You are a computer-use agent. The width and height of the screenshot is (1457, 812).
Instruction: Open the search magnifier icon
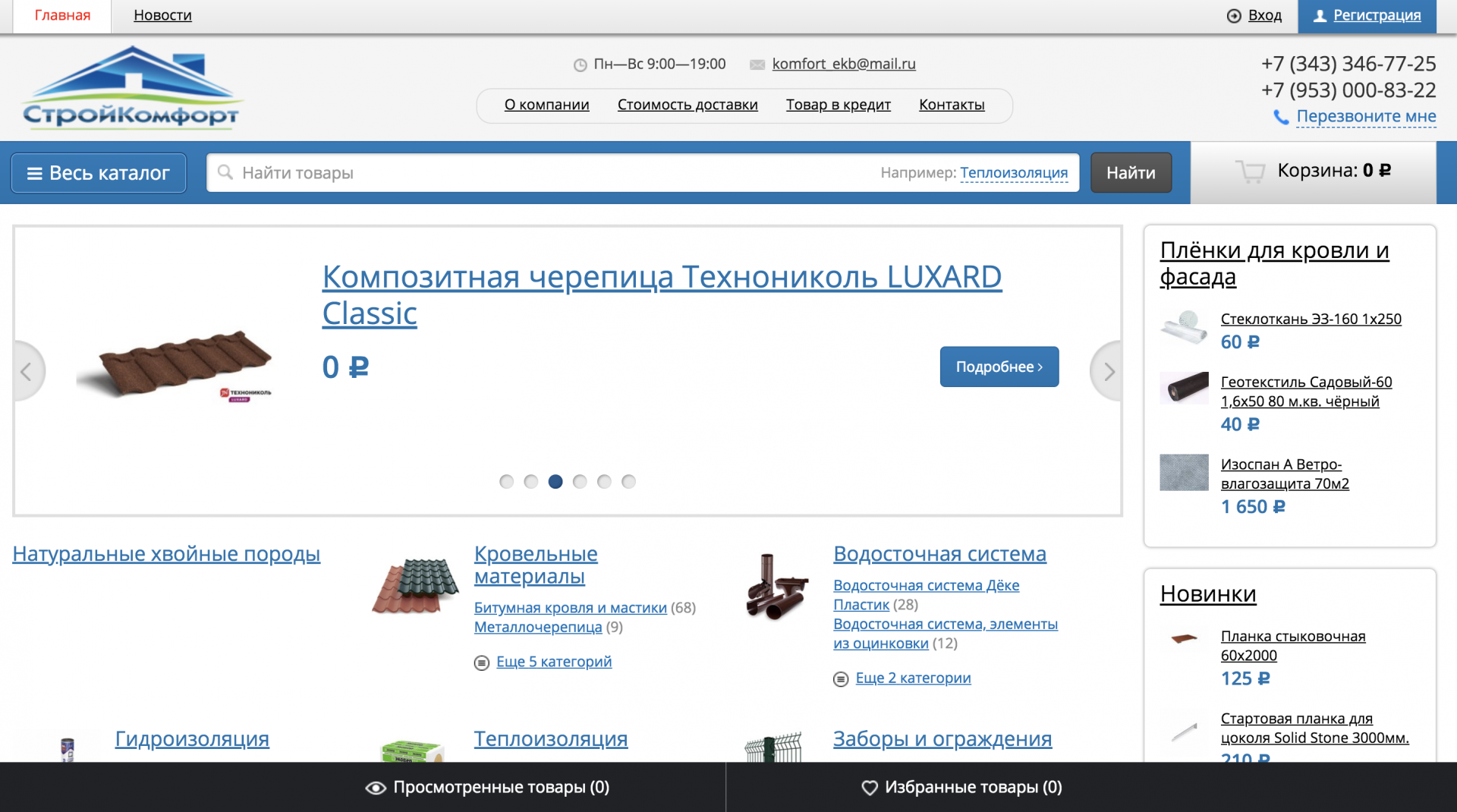[225, 172]
